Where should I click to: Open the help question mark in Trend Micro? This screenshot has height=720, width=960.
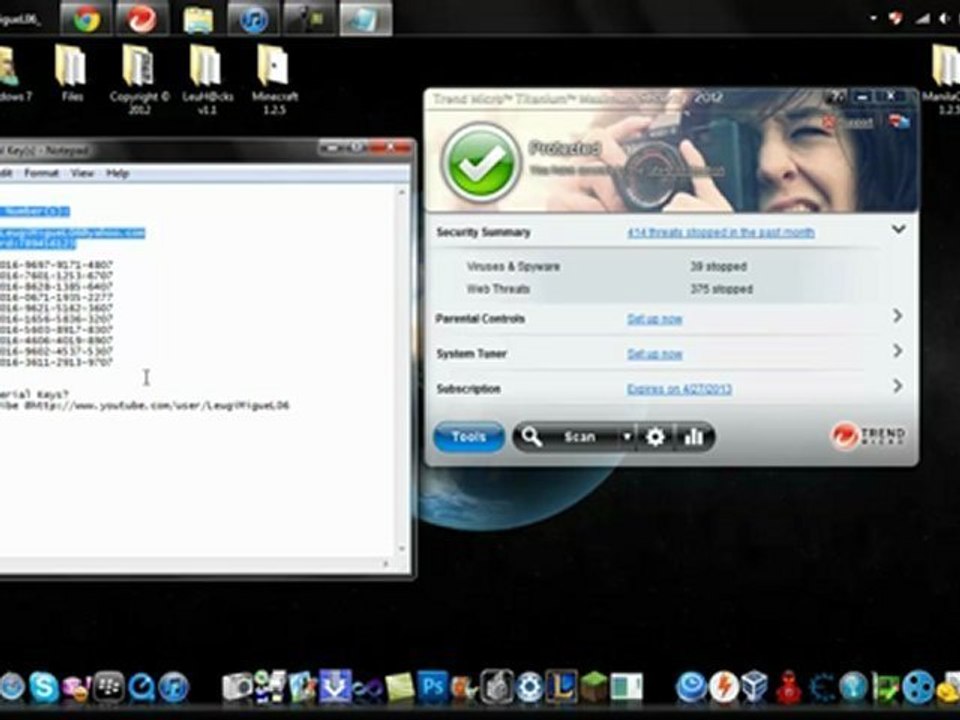836,97
